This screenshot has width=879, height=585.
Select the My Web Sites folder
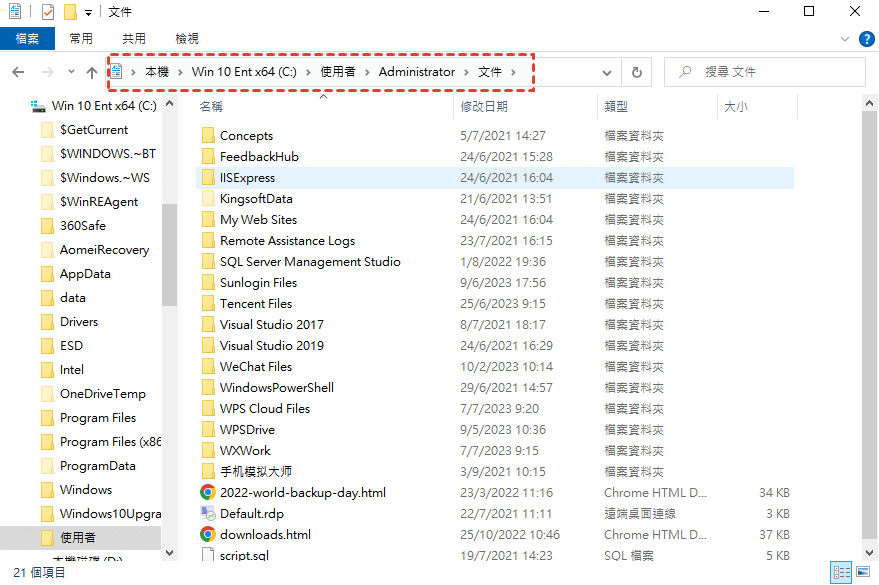(258, 220)
